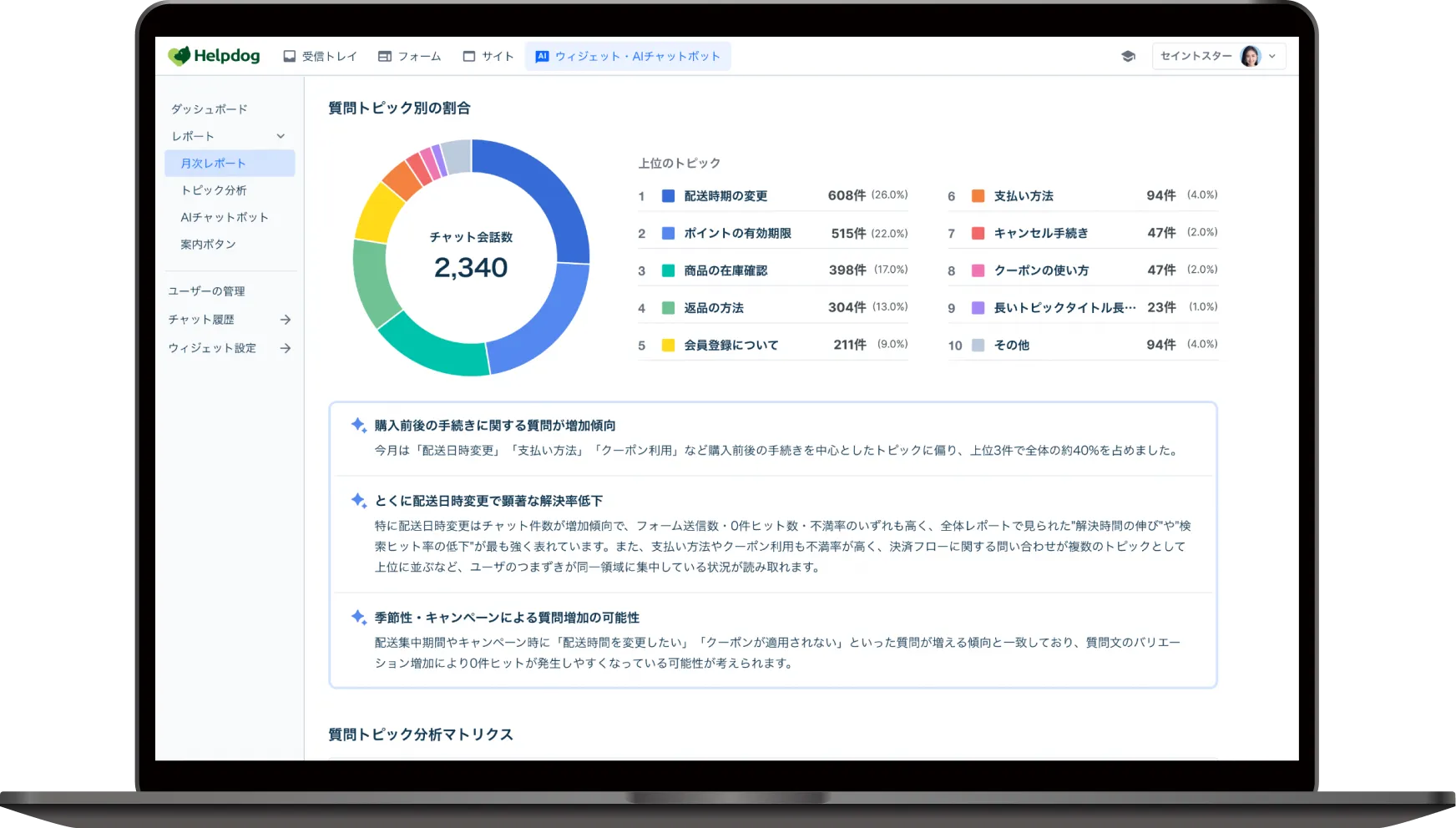This screenshot has height=828, width=1456.
Task: Select 月次レポート in the sidebar
Action: tap(214, 164)
